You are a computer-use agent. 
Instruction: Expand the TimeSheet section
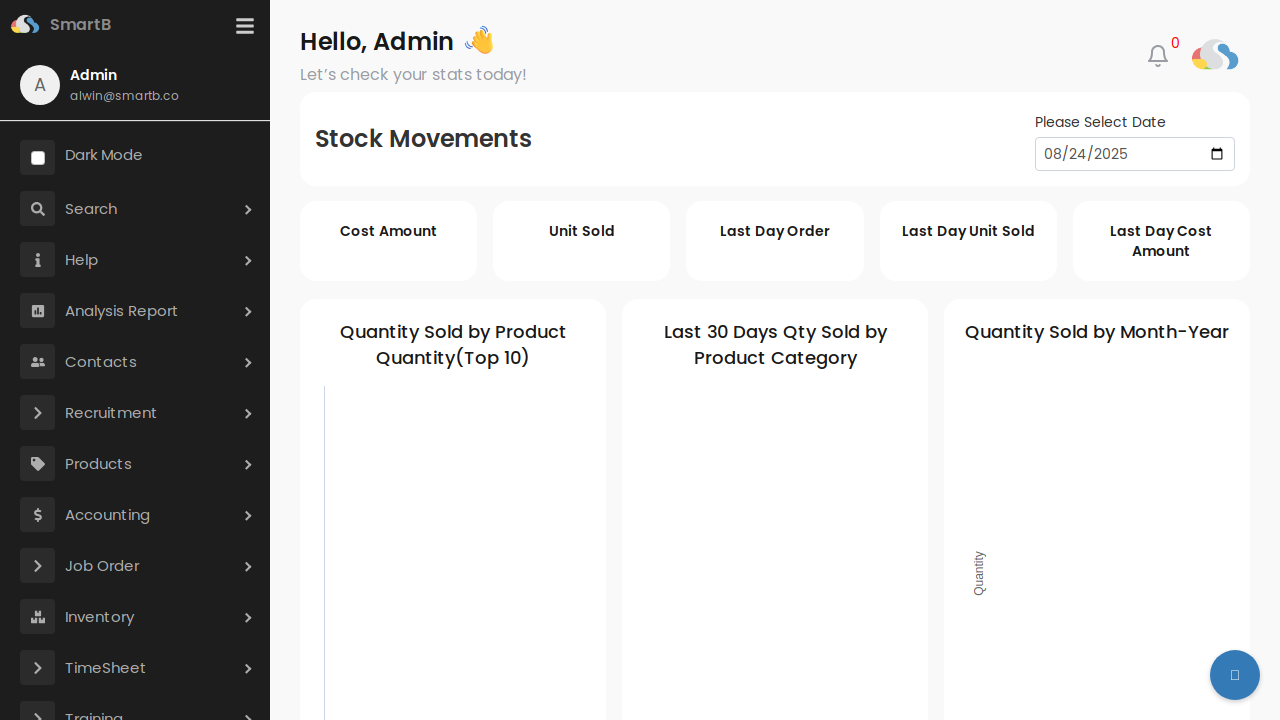click(x=248, y=668)
